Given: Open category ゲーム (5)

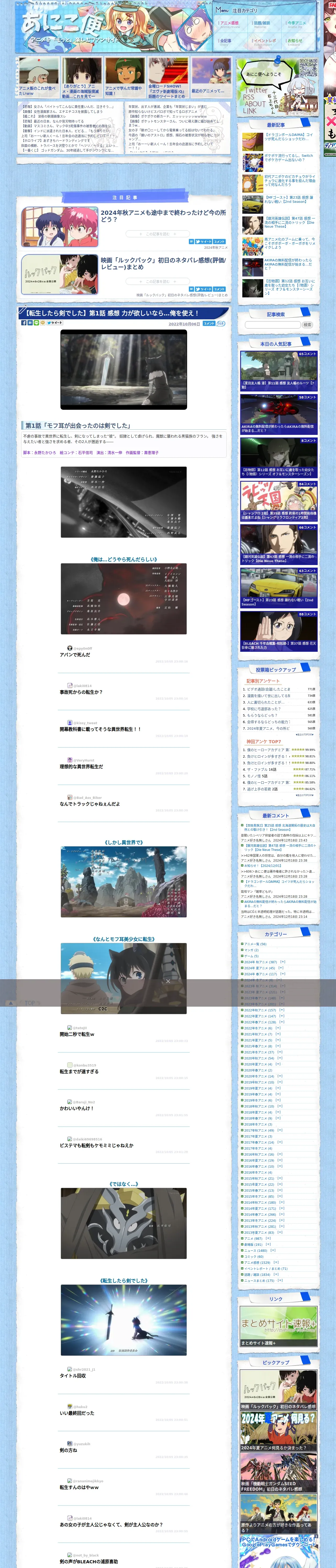Looking at the screenshot, I should coord(251,956).
